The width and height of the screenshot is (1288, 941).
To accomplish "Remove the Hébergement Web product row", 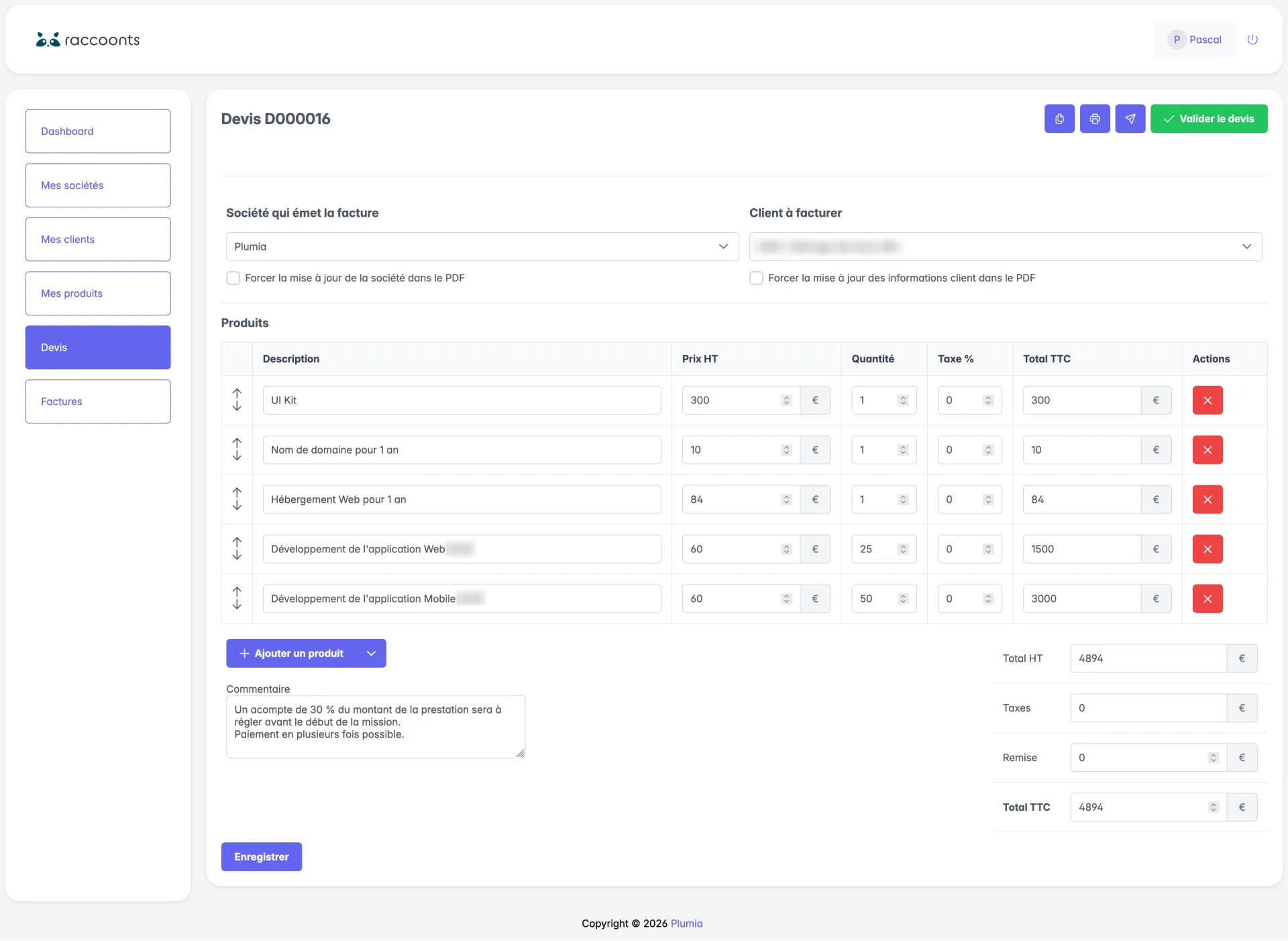I will point(1207,499).
